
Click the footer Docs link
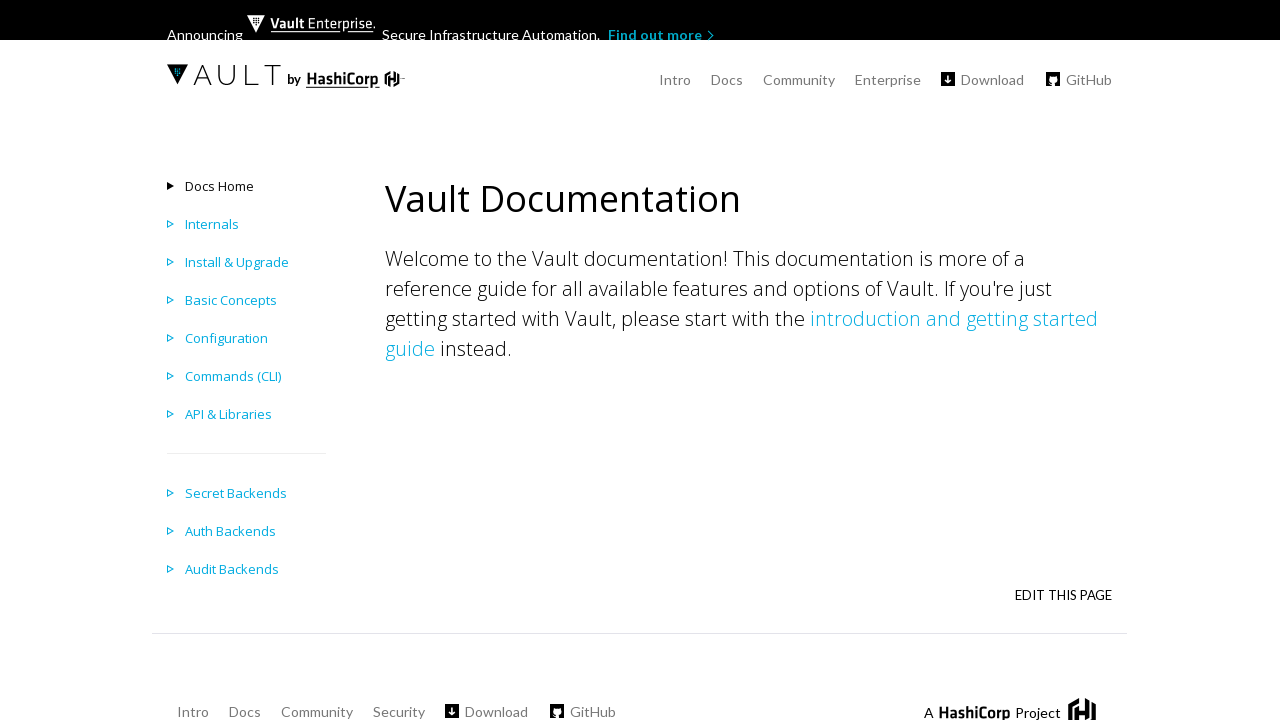245,712
